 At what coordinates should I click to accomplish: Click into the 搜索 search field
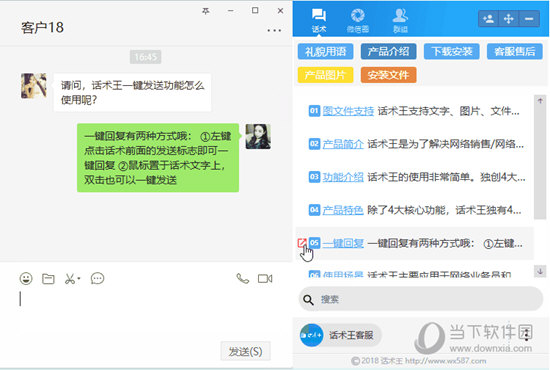pyautogui.click(x=421, y=299)
